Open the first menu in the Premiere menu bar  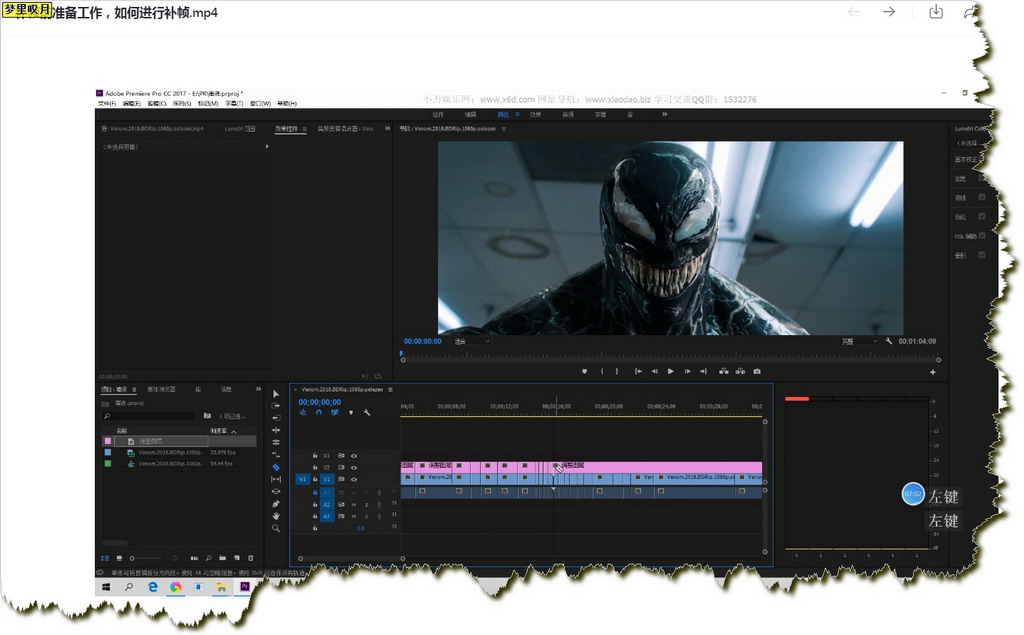106,103
